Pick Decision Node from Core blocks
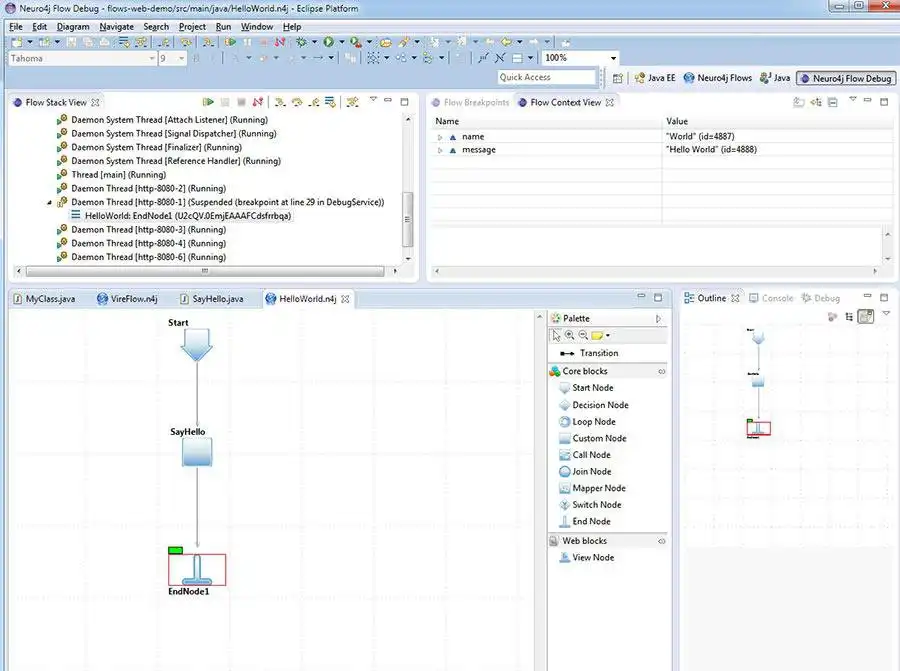Image resolution: width=900 pixels, height=671 pixels. 593,405
